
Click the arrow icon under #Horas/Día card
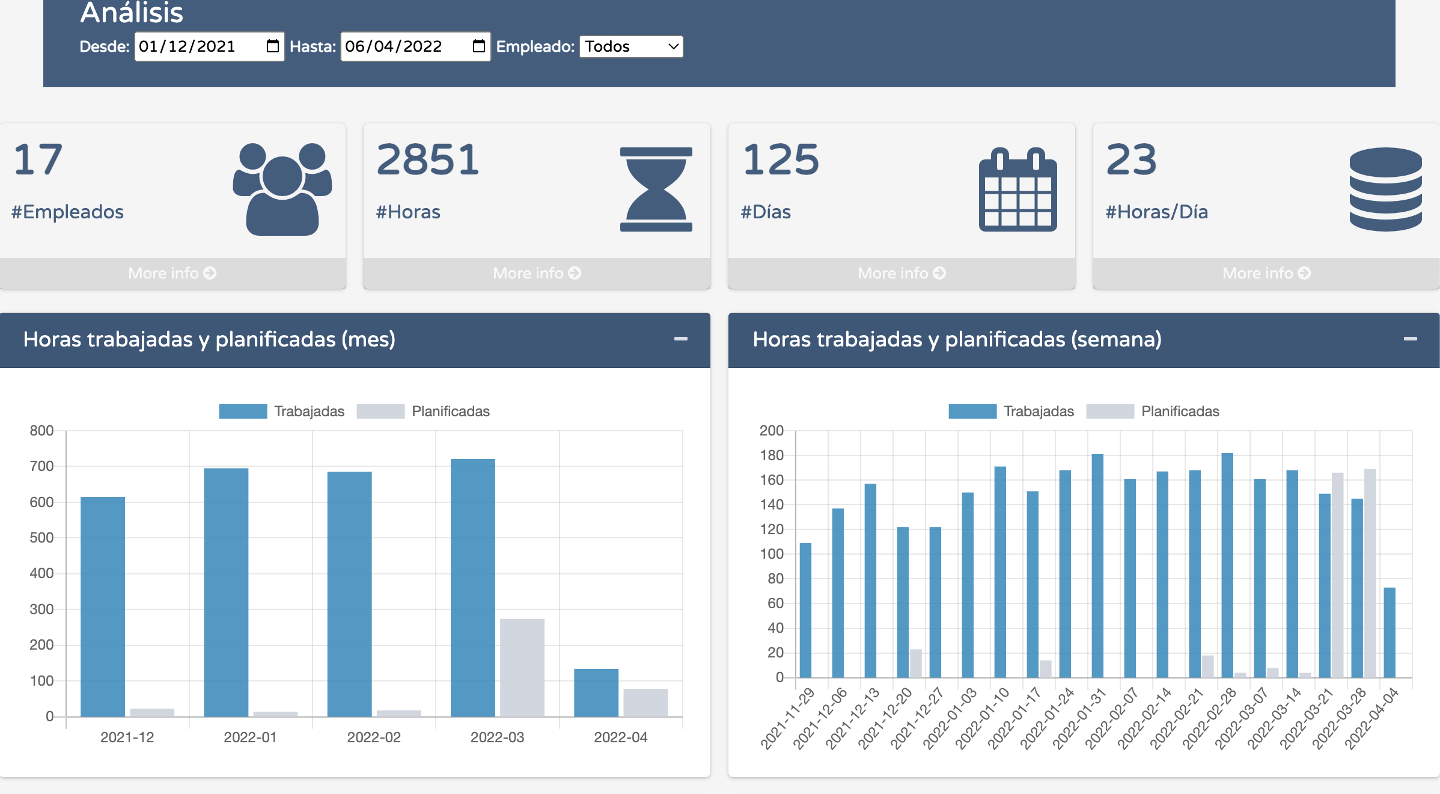[x=1304, y=273]
